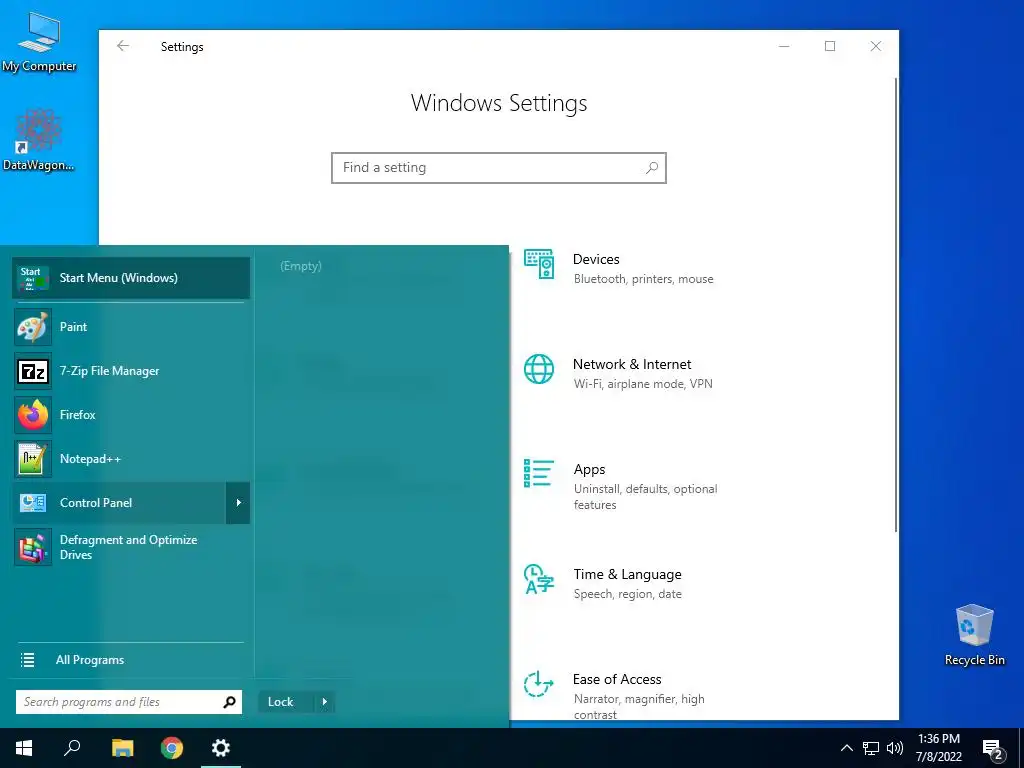Launch 7-Zip File Manager
The image size is (1024, 768).
click(131, 371)
